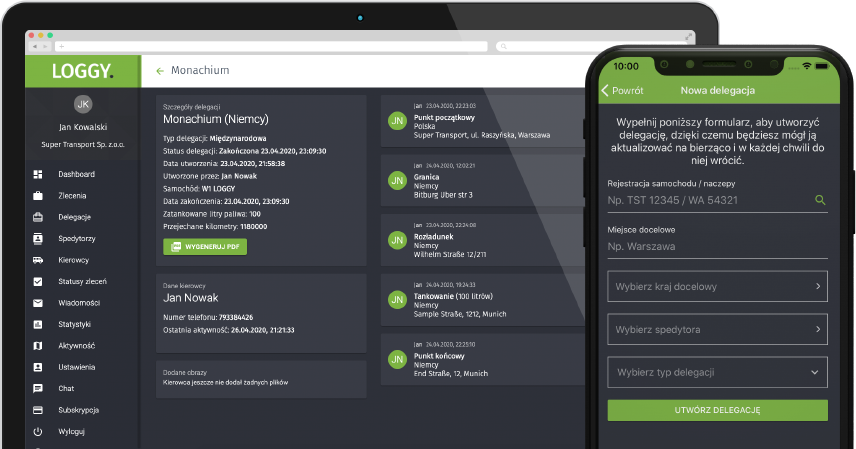Tap the Powrót back link
The image size is (856, 449).
[622, 90]
